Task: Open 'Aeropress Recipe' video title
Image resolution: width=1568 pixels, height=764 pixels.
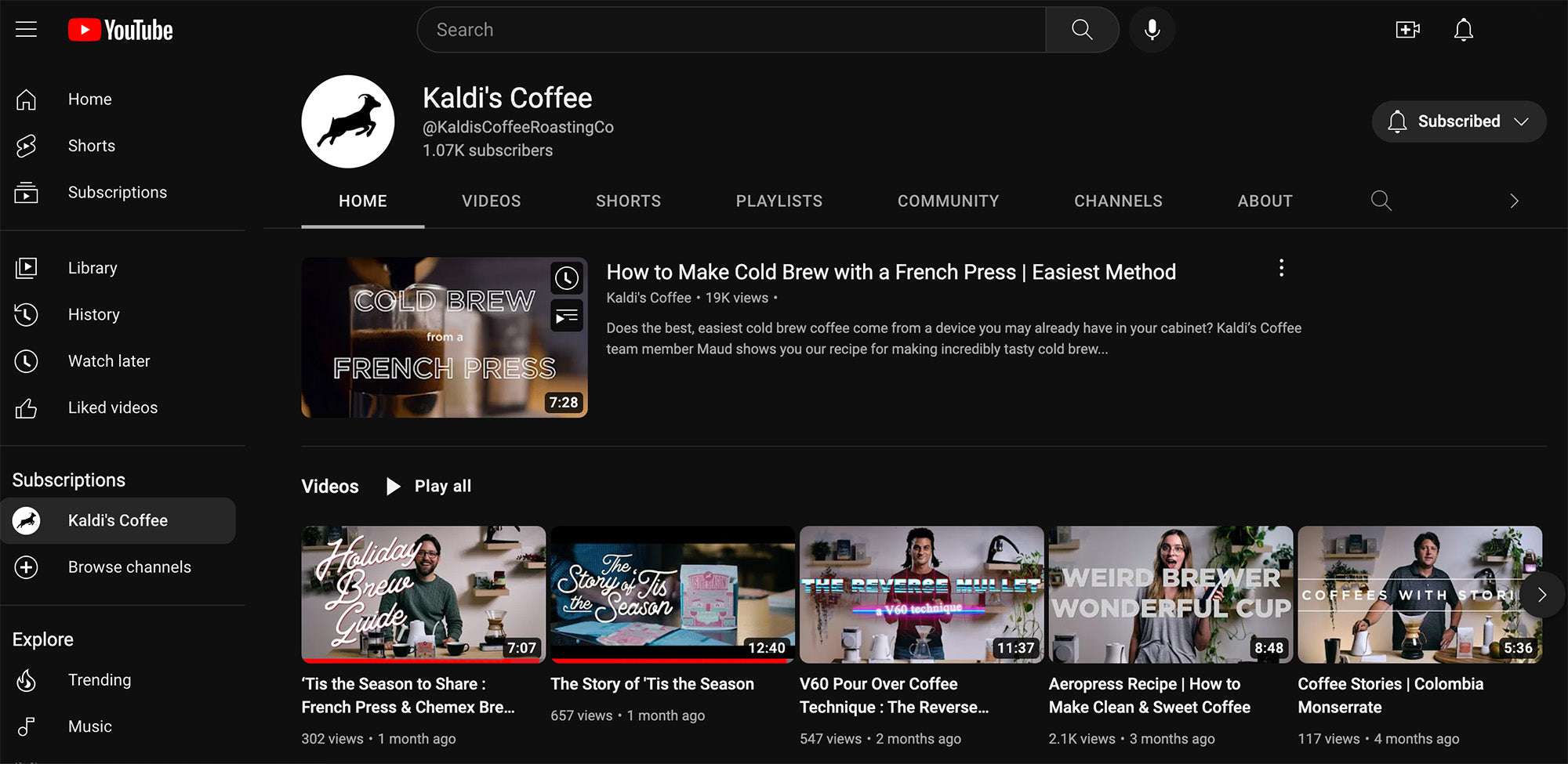Action: coord(1149,696)
